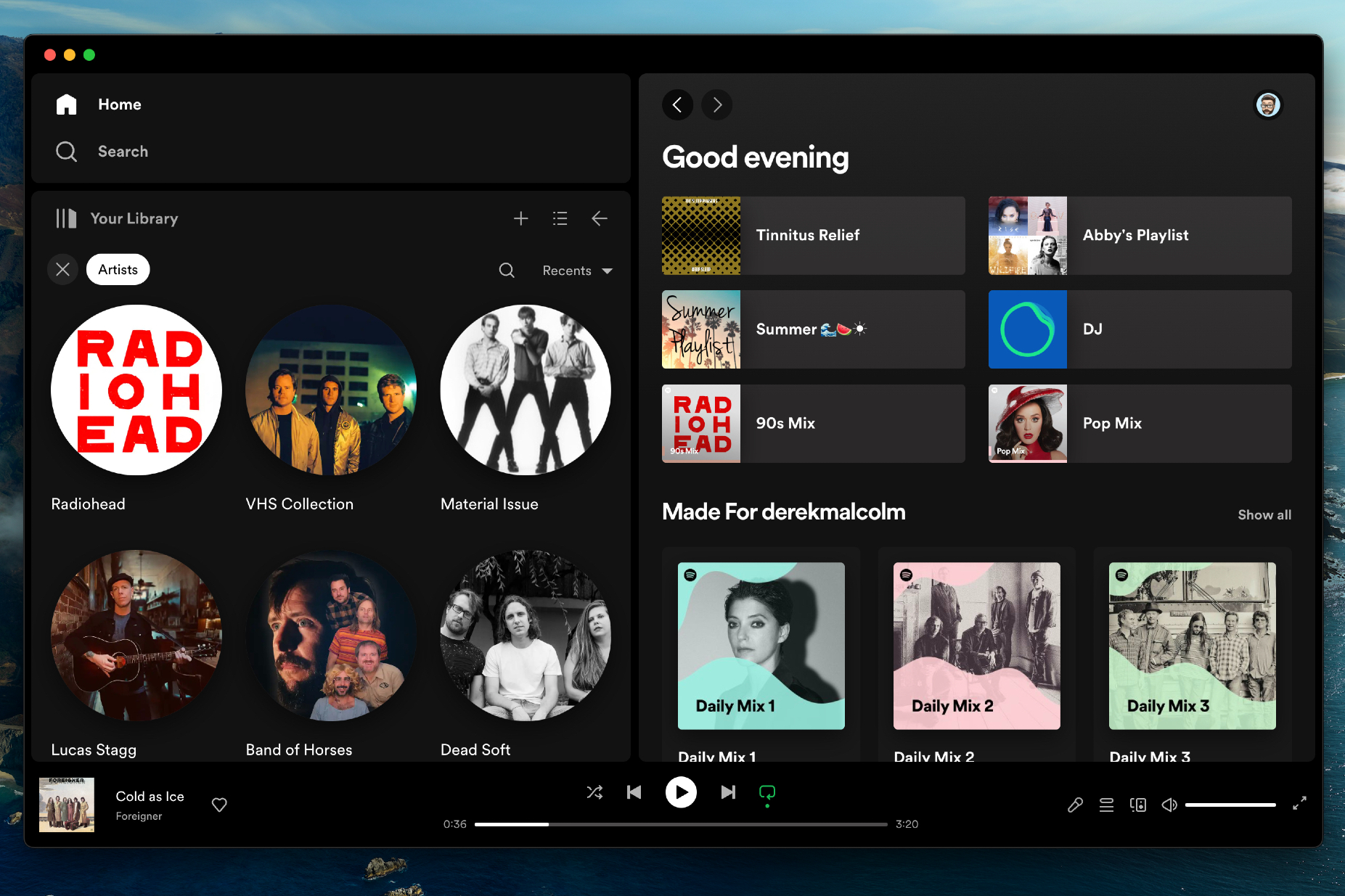Screen dimensions: 1345x896
Task: Skip to the next track
Action: [x=728, y=792]
